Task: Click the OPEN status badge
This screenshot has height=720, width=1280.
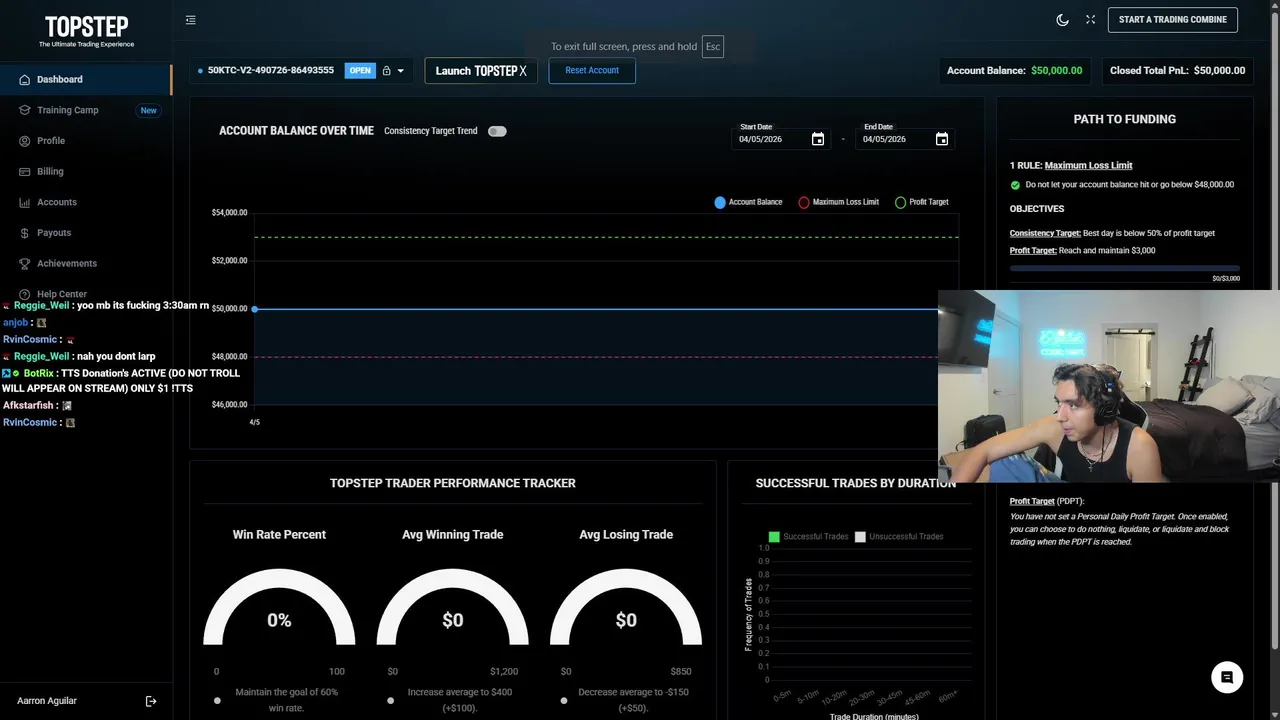Action: coord(360,71)
